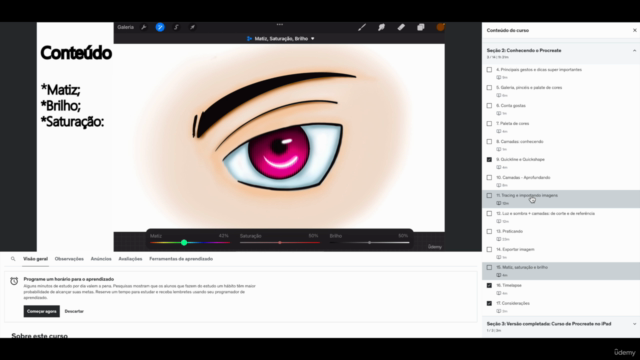This screenshot has height=360, width=640.
Task: Click the Descartar link
Action: point(74,311)
